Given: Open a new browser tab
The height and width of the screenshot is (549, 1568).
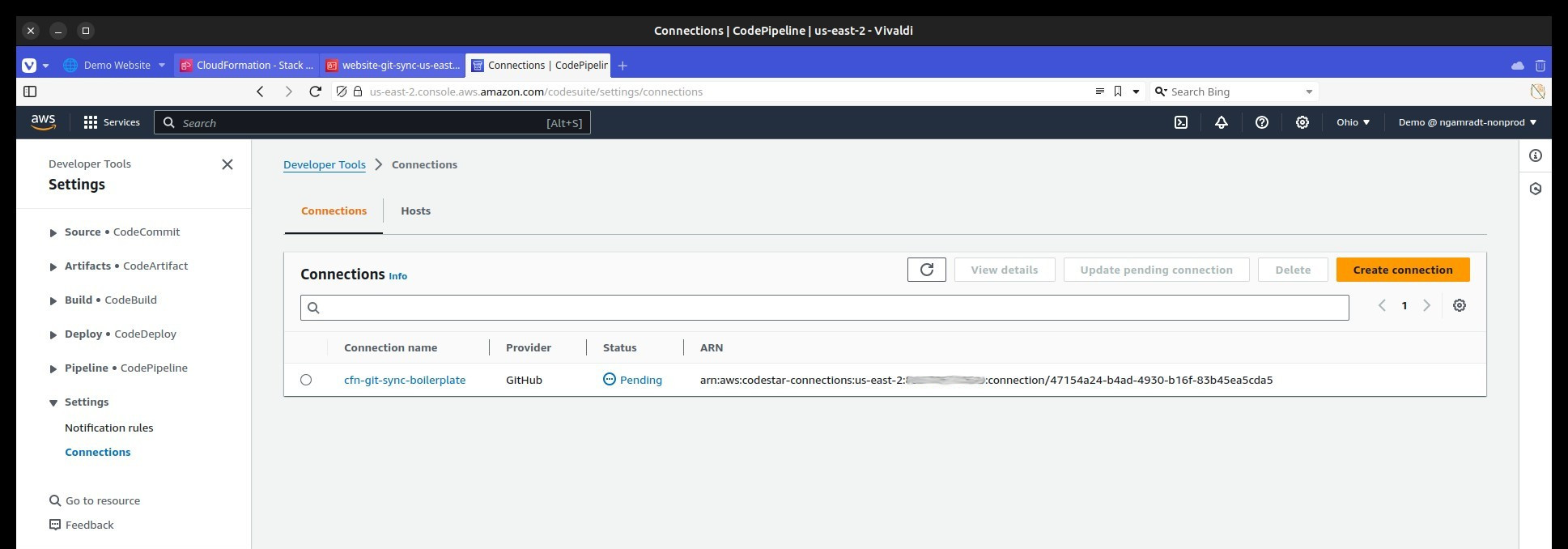Looking at the screenshot, I should 623,66.
